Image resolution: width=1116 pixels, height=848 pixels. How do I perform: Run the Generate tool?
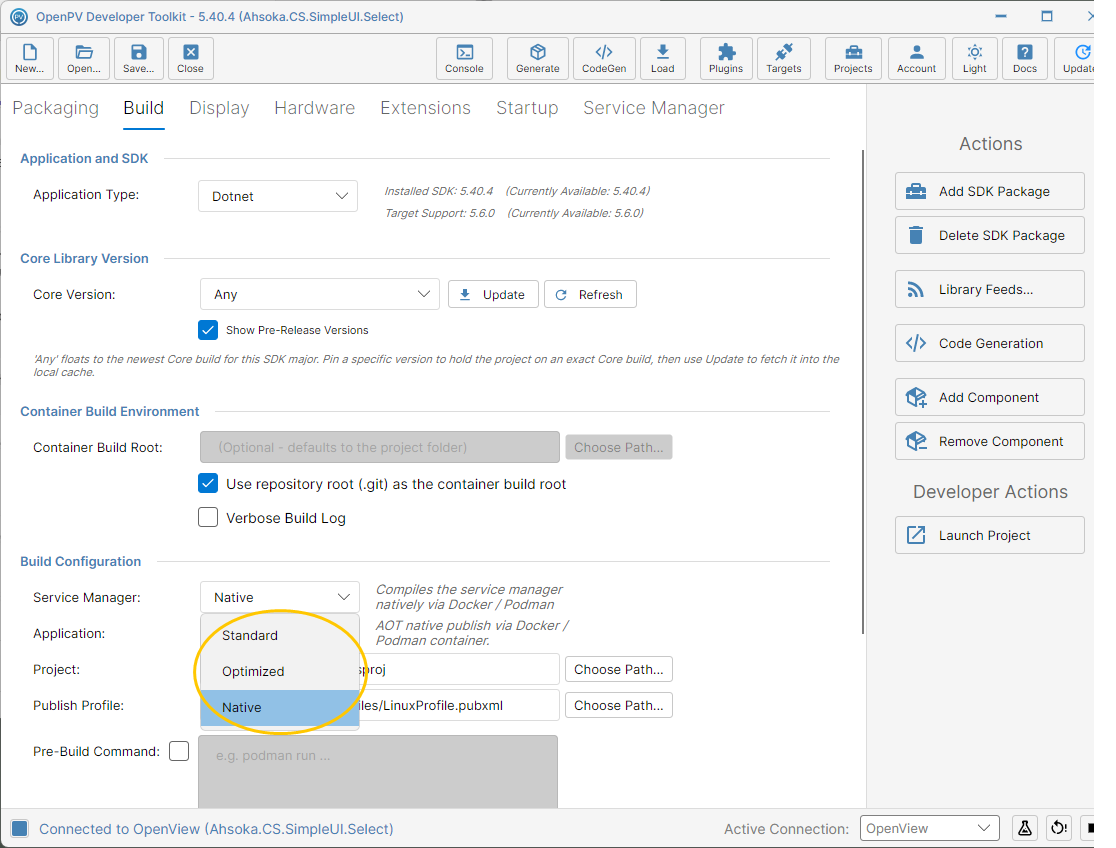pyautogui.click(x=538, y=58)
